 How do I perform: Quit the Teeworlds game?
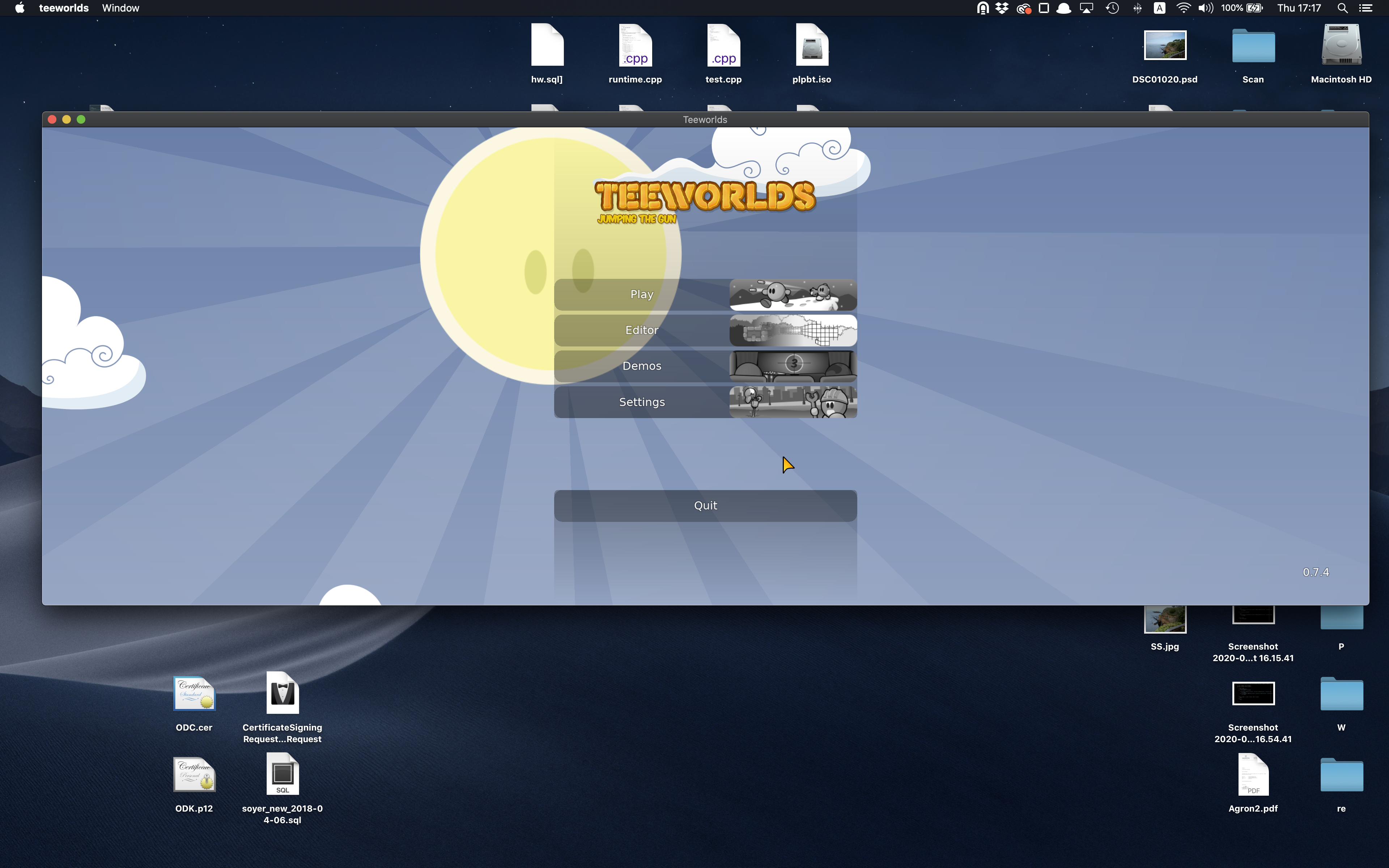(705, 506)
